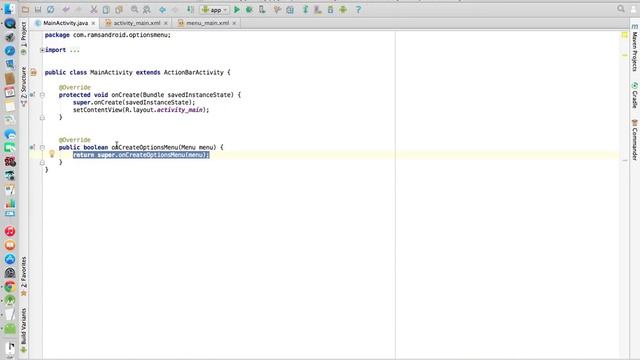This screenshot has width=640, height=360.
Task: Click fold end marker below return statement
Action: tap(42, 162)
